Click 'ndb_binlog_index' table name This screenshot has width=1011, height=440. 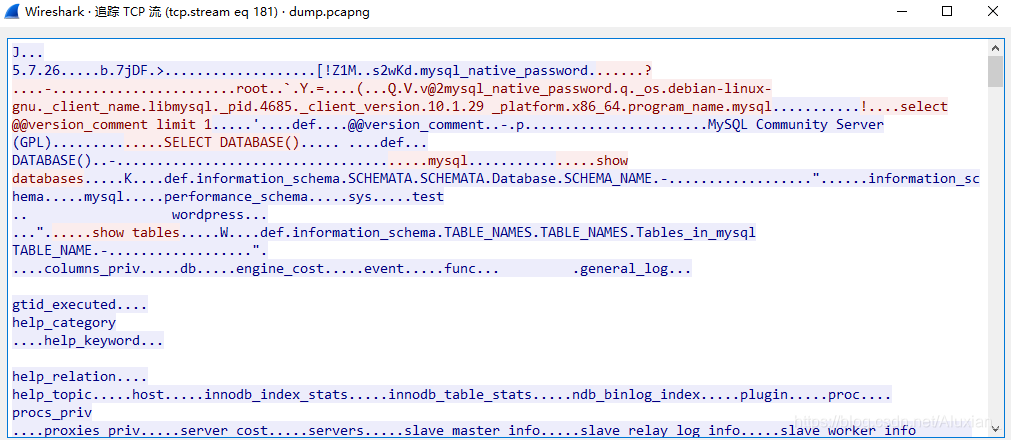[636, 395]
